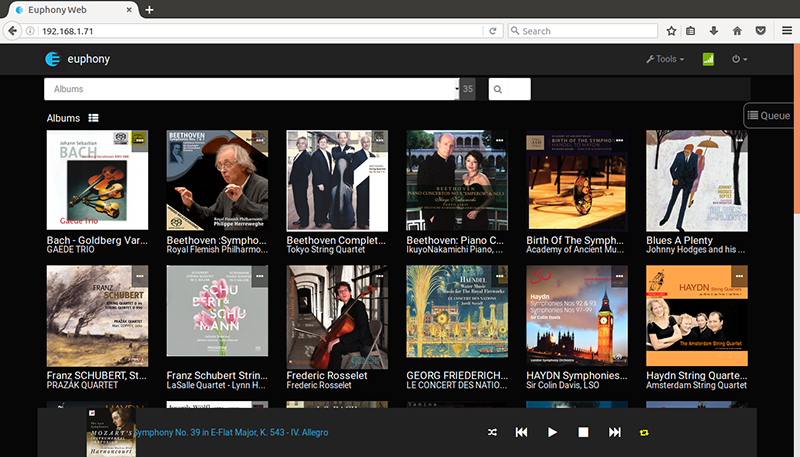Open the Queue side panel

[x=769, y=116]
